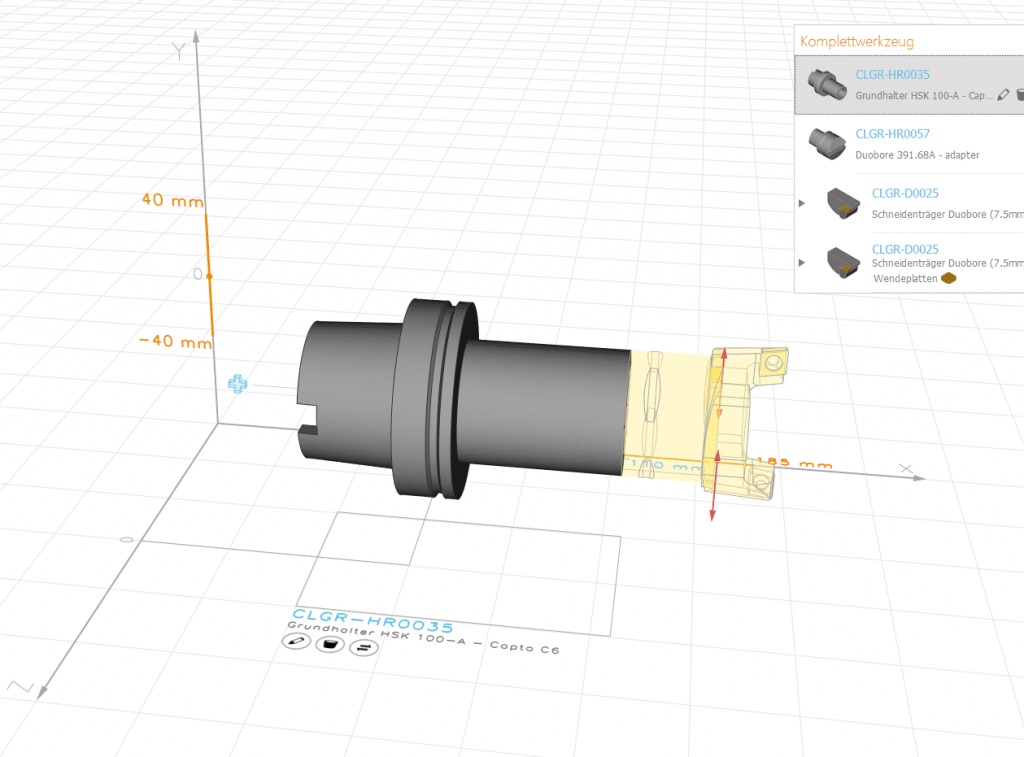Click the "Duobore 391.68A - adapter" description
Image resolution: width=1024 pixels, height=757 pixels.
pyautogui.click(x=917, y=155)
